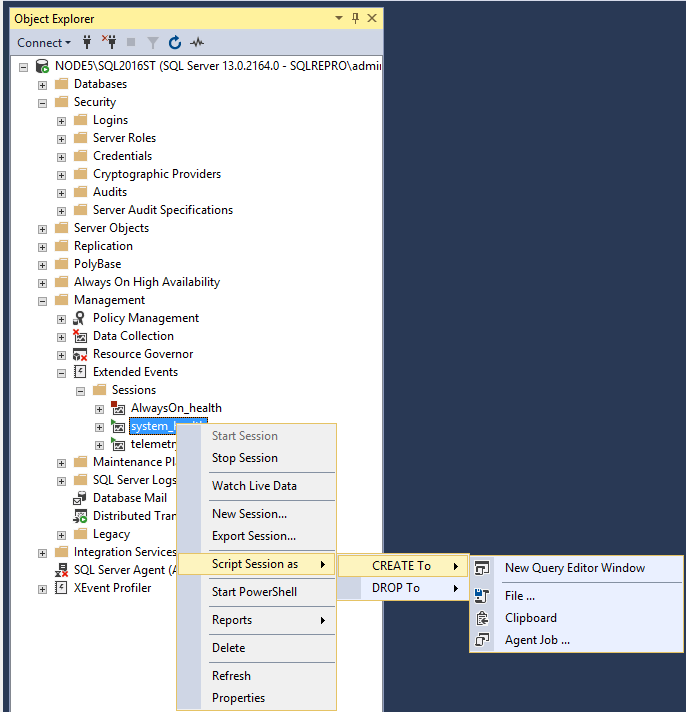The height and width of the screenshot is (712, 686).
Task: Select Stop Session in context menu
Action: click(x=244, y=458)
